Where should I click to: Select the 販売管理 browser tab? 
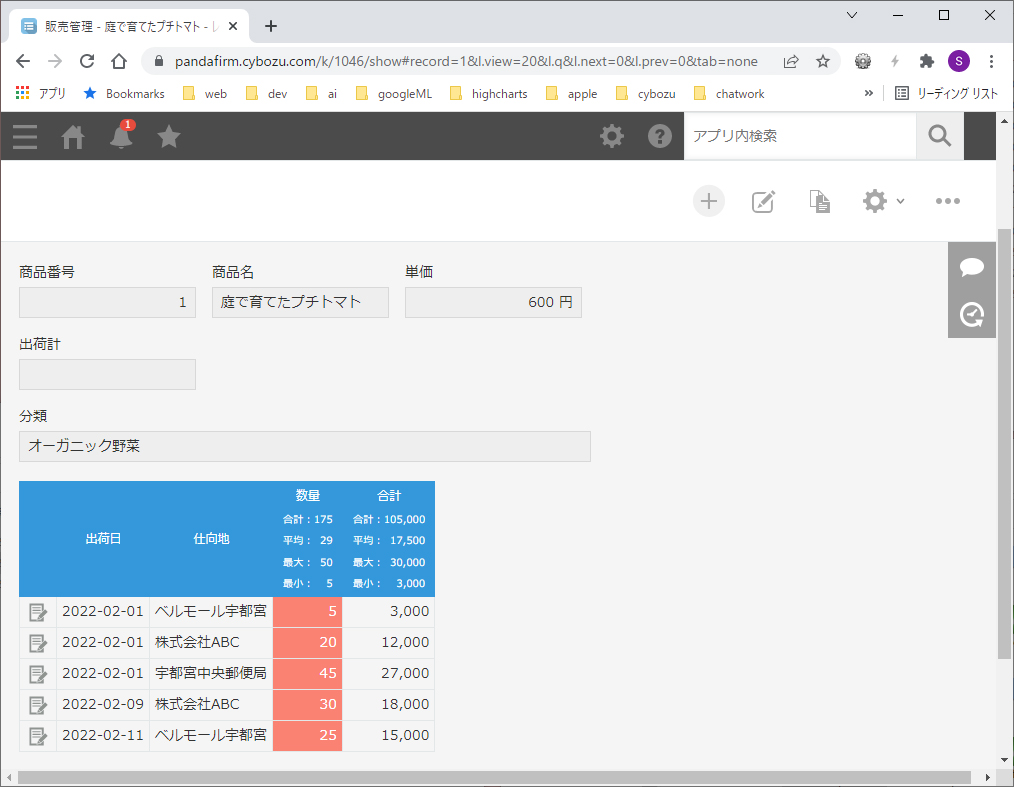pyautogui.click(x=129, y=27)
